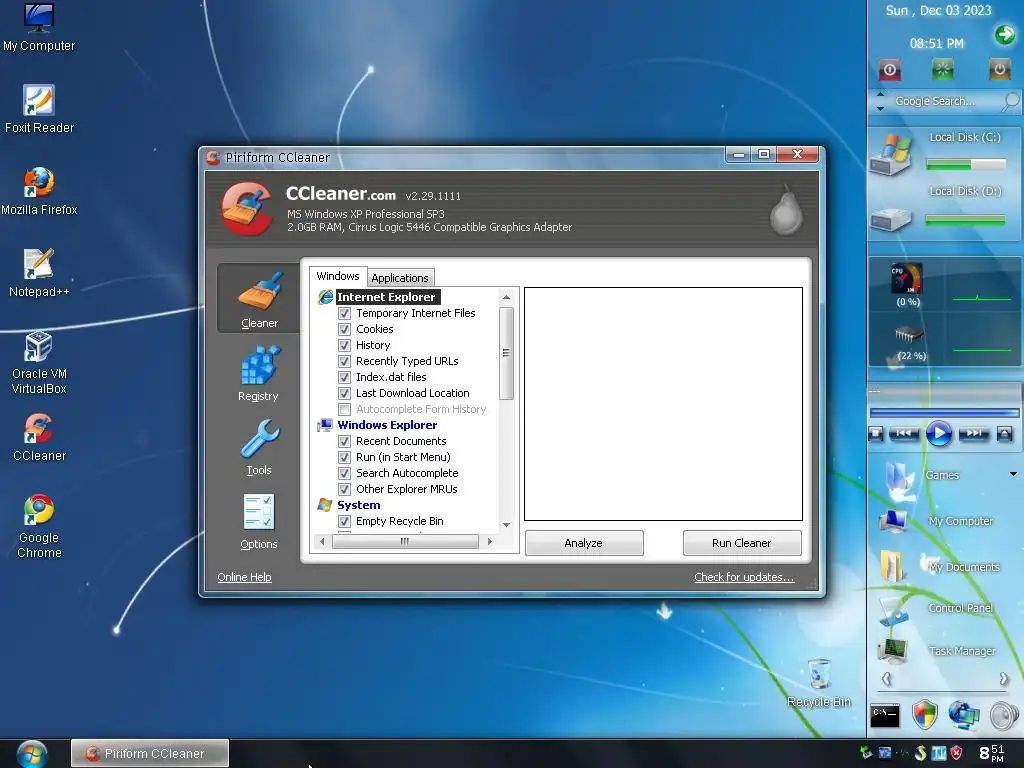Click the Analyze button

(x=584, y=543)
